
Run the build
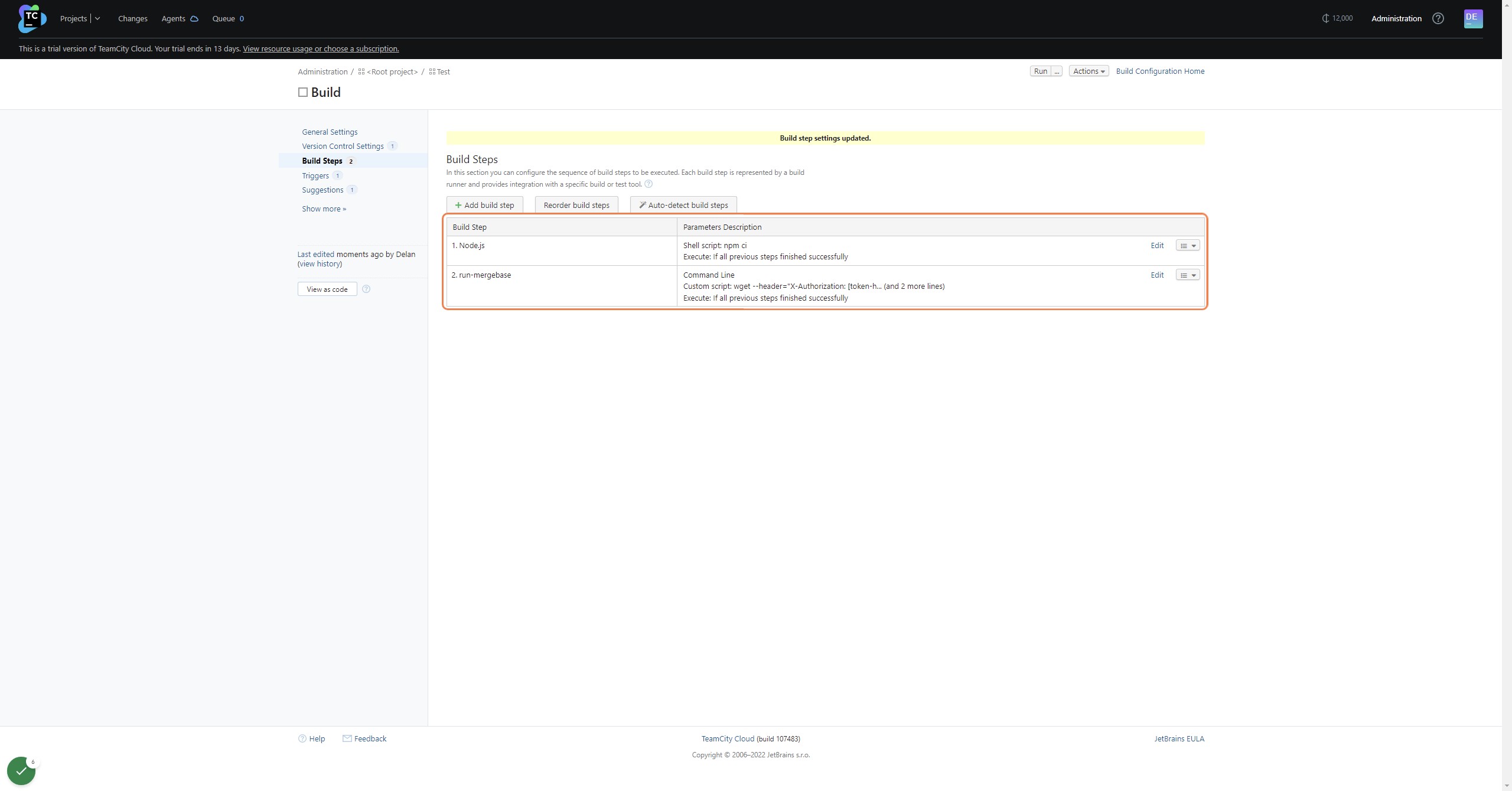pos(1040,71)
